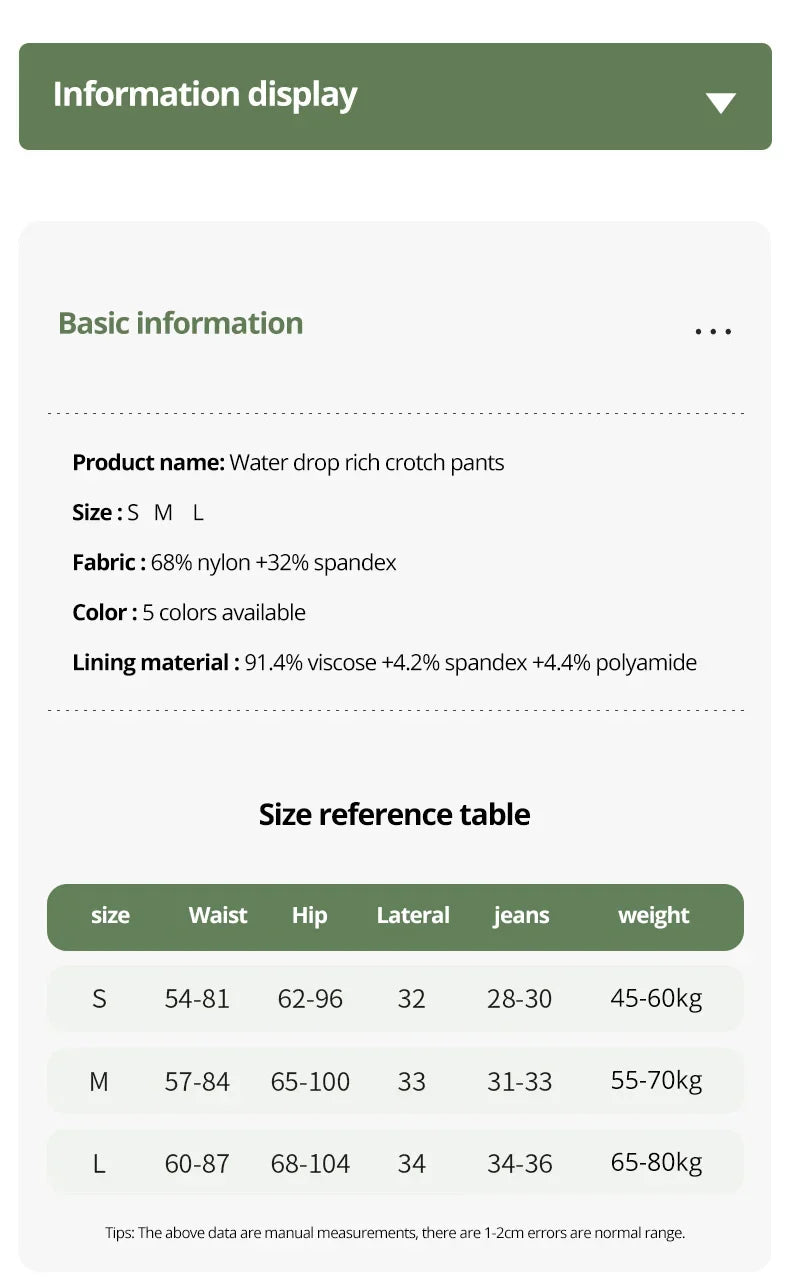This screenshot has height=1278, width=790.
Task: Click the Size reference table title
Action: coord(394,814)
